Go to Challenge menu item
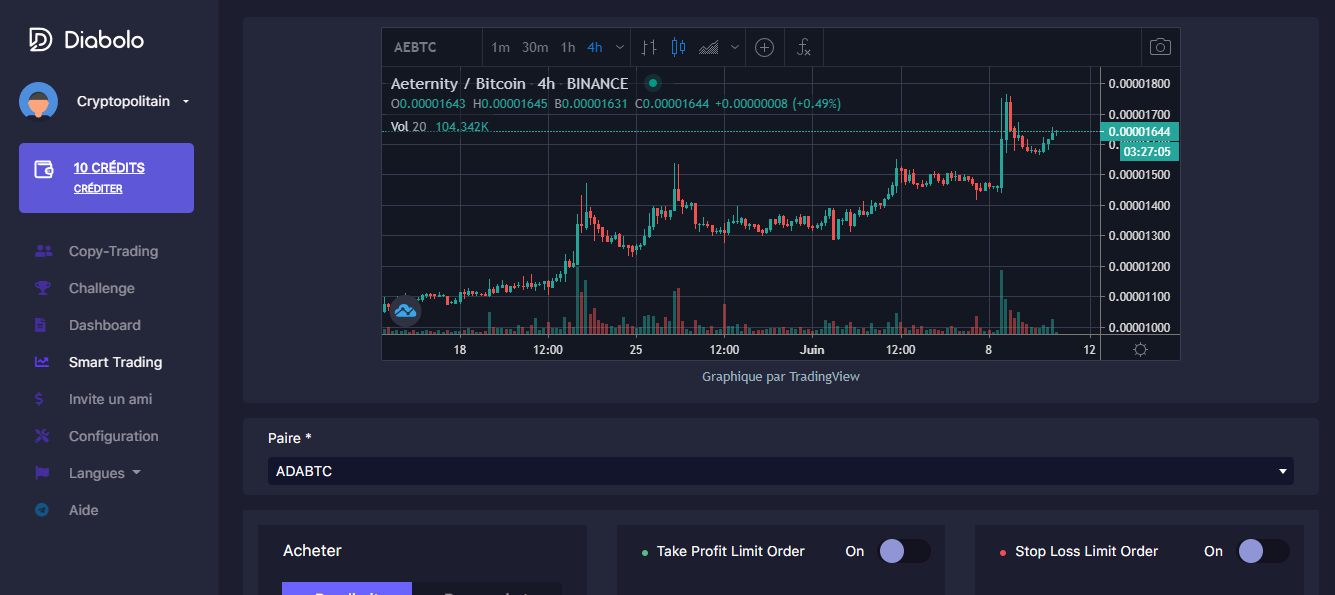 (x=101, y=288)
